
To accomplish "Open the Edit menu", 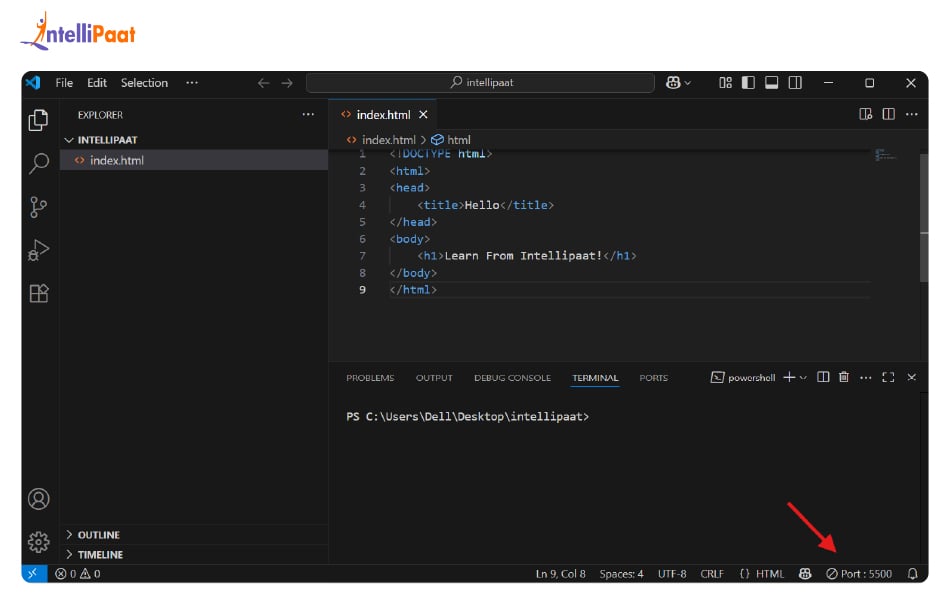I will tap(97, 83).
